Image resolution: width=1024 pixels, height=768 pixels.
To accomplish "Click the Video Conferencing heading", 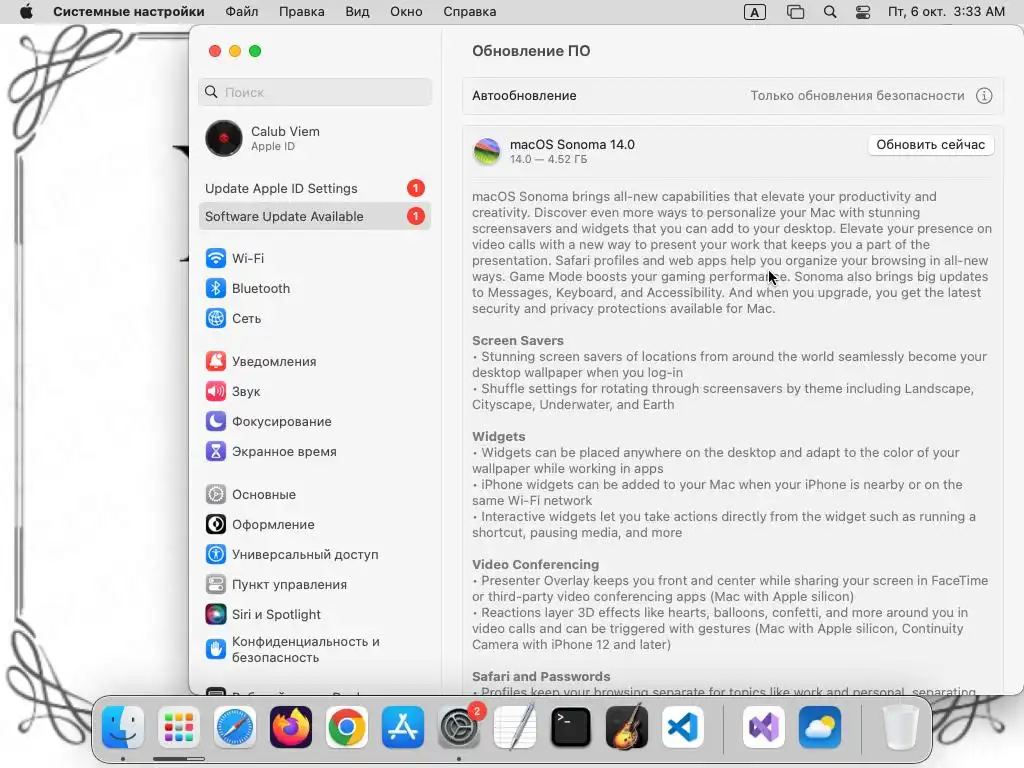I will point(536,564).
